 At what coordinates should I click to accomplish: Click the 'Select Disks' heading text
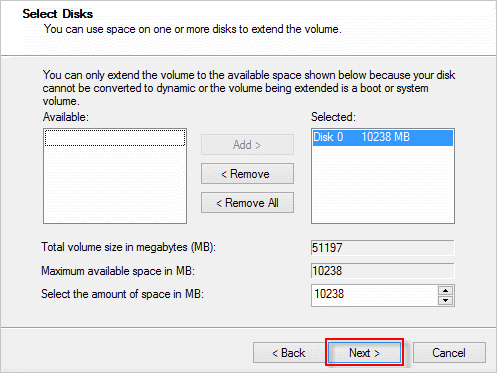(x=58, y=14)
